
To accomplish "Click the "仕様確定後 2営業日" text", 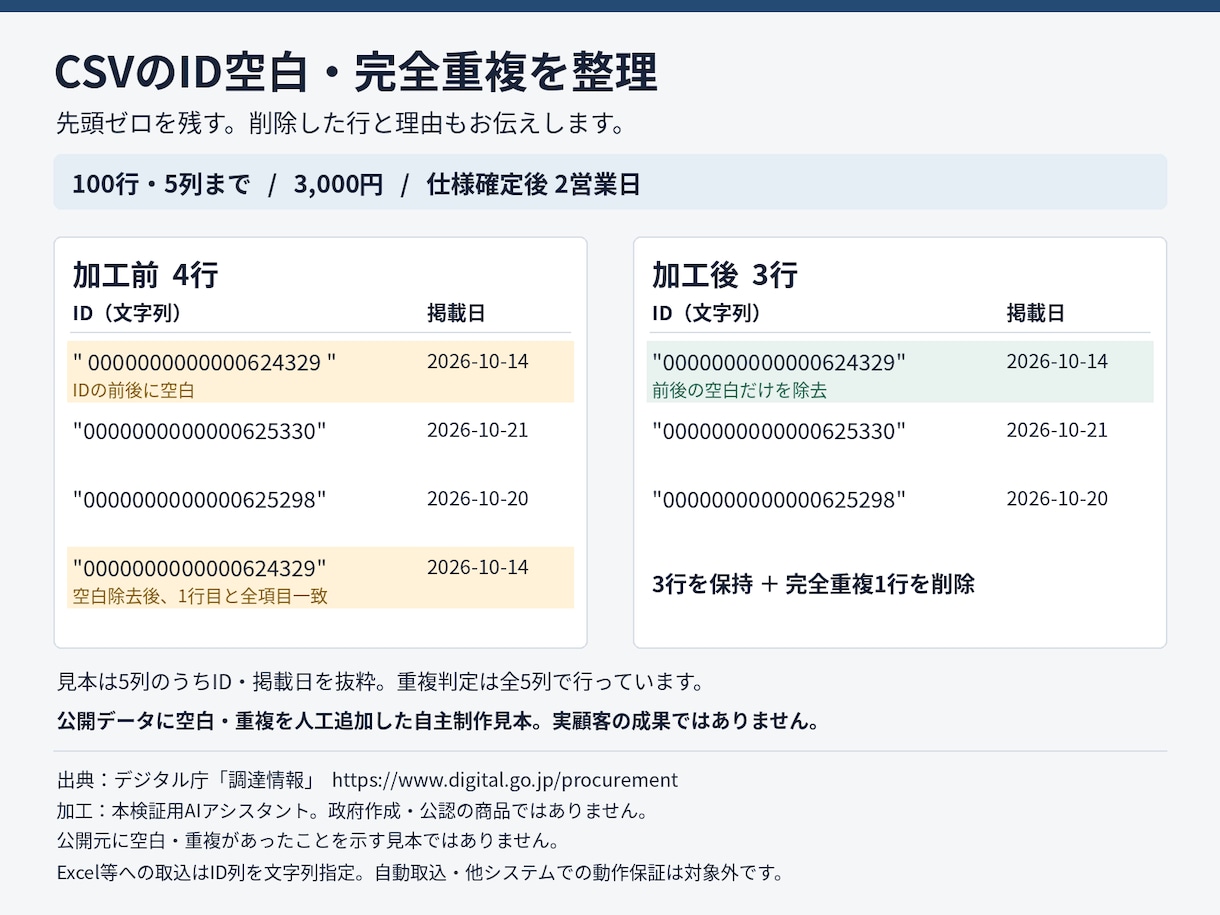I will coord(533,185).
